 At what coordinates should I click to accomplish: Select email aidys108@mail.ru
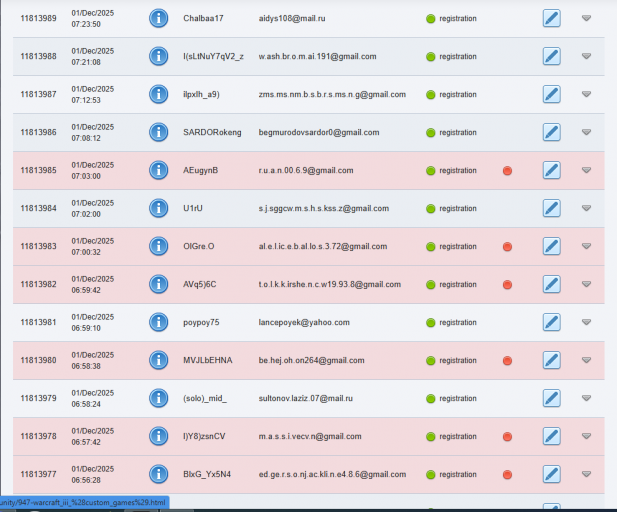point(292,18)
